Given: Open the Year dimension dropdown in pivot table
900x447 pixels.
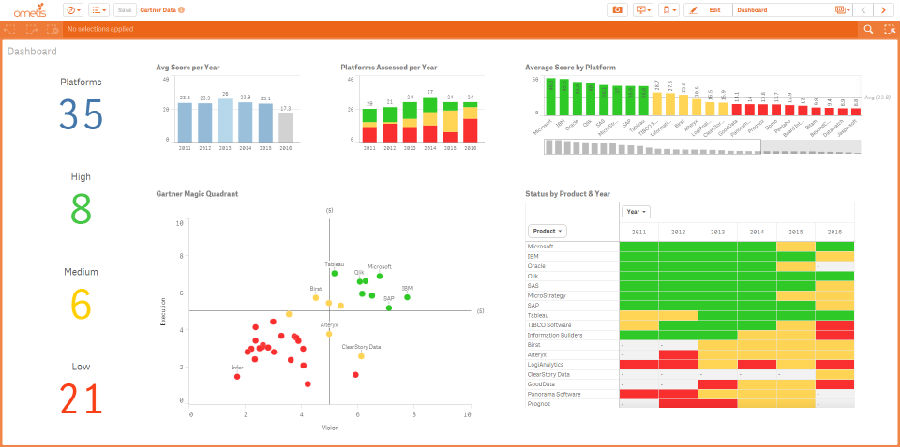Looking at the screenshot, I should [x=636, y=212].
